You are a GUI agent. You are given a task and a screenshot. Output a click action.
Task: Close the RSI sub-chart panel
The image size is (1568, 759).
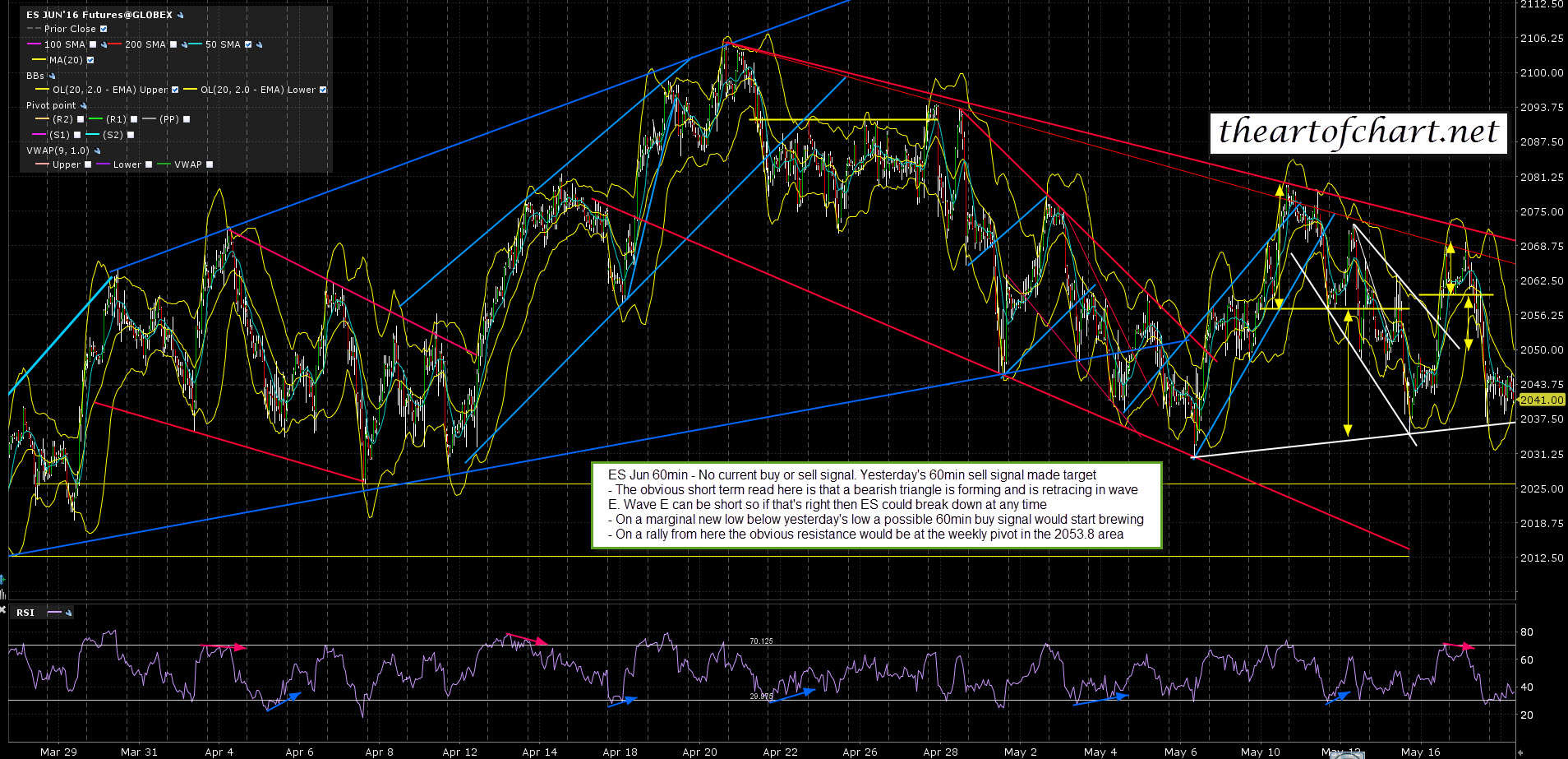click(3, 608)
